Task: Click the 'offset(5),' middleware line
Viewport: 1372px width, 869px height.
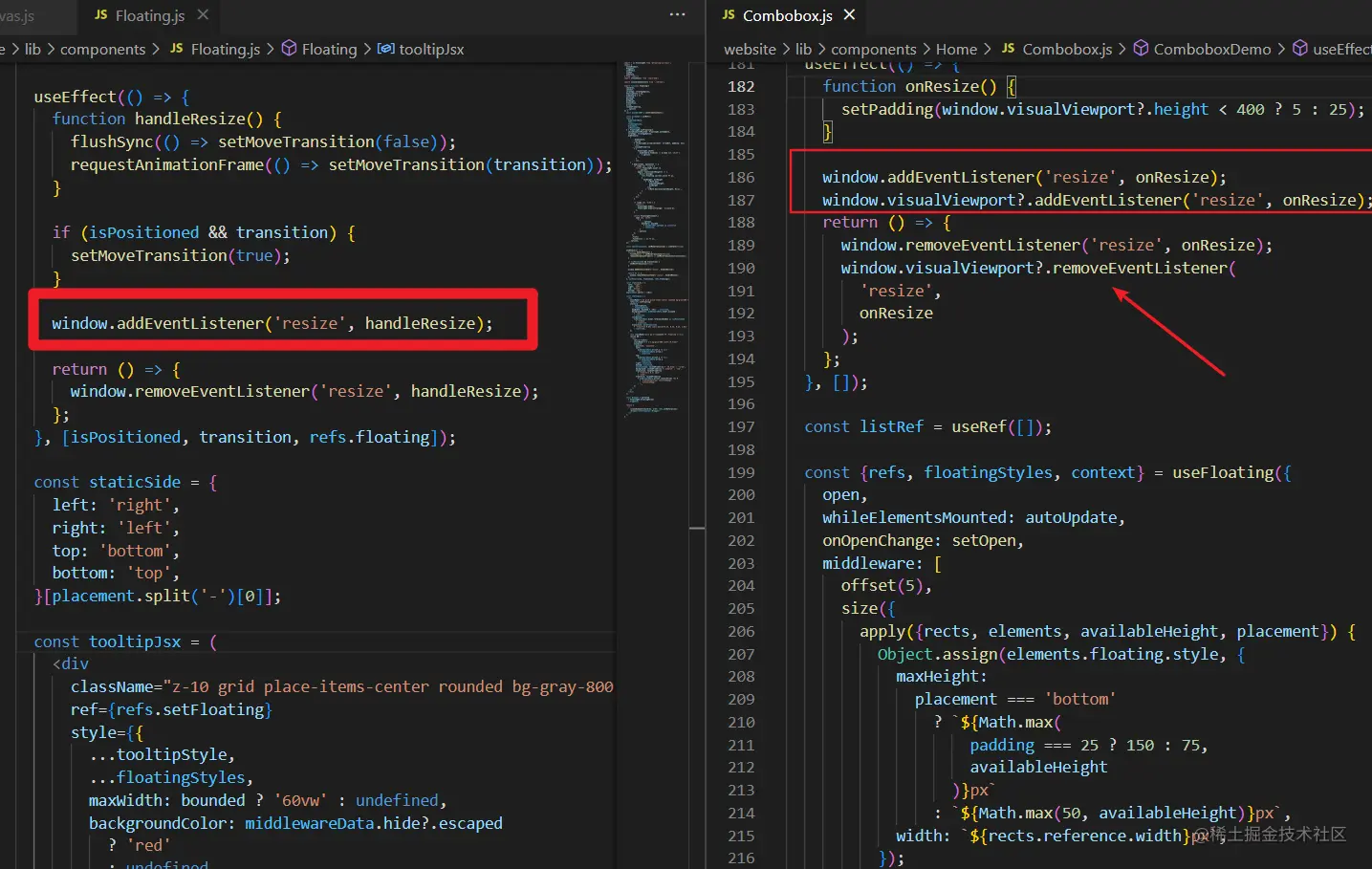Action: pyautogui.click(x=886, y=585)
